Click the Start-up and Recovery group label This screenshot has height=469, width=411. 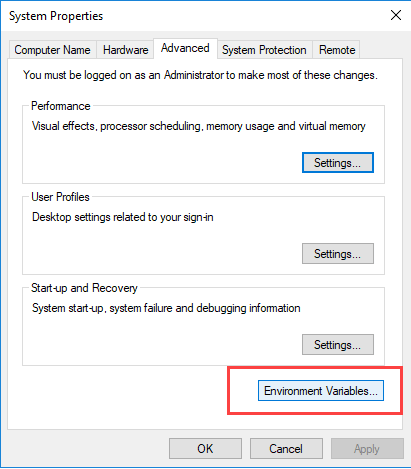pyautogui.click(x=84, y=288)
